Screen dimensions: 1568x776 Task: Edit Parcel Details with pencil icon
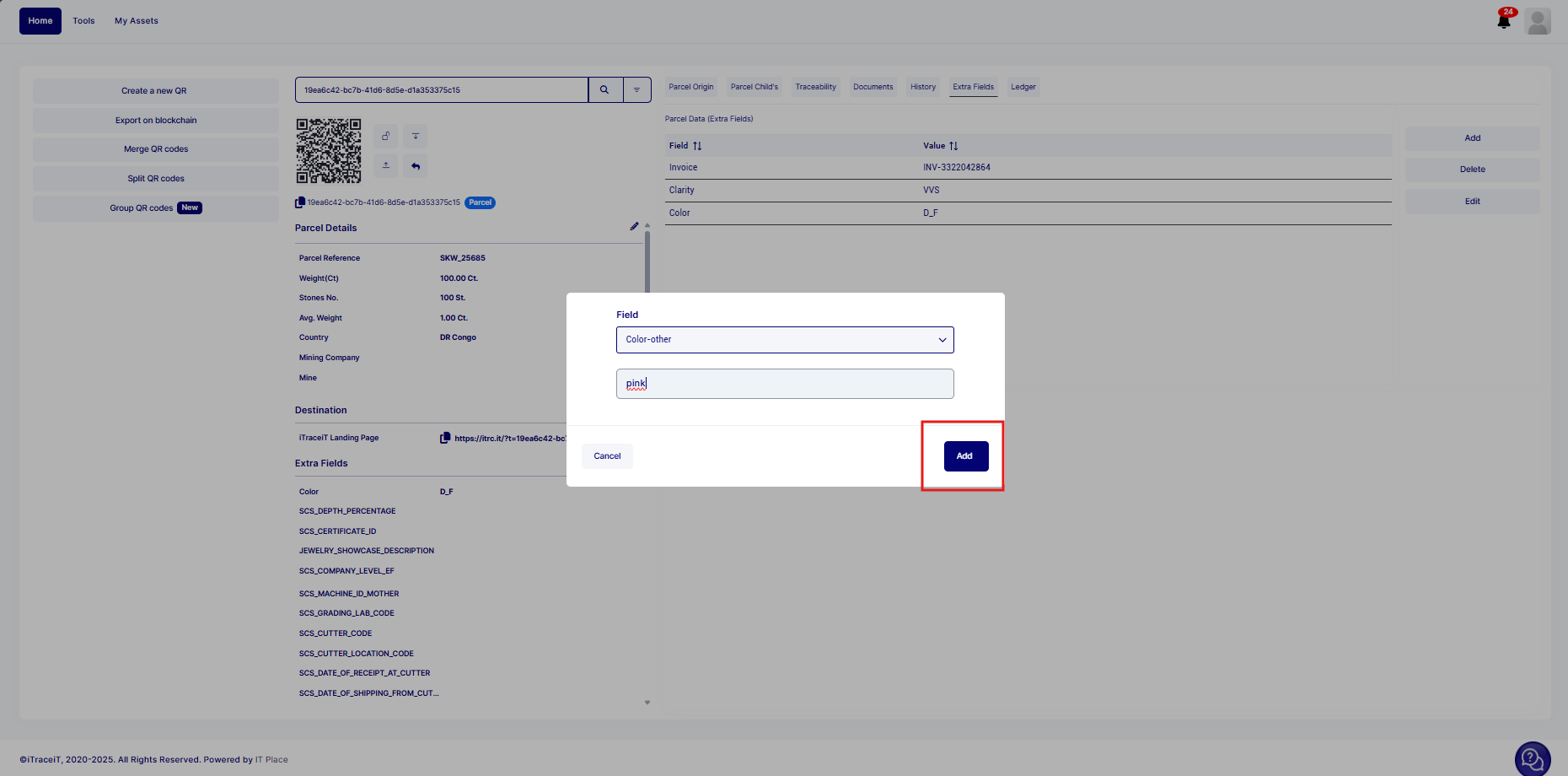[634, 226]
